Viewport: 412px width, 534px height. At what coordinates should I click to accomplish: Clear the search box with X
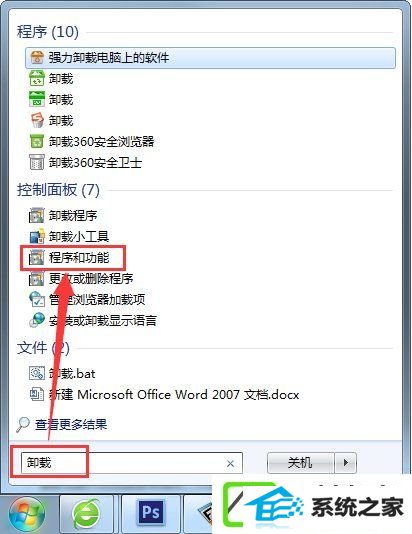coord(231,463)
